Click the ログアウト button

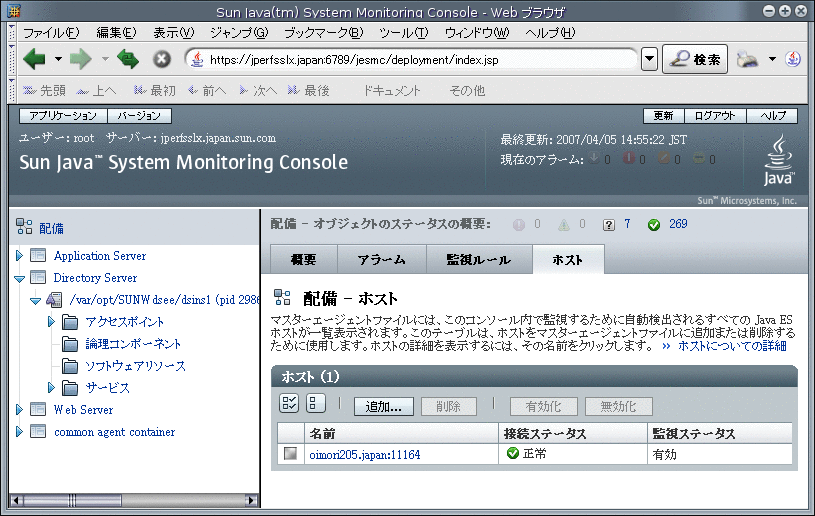(715, 115)
